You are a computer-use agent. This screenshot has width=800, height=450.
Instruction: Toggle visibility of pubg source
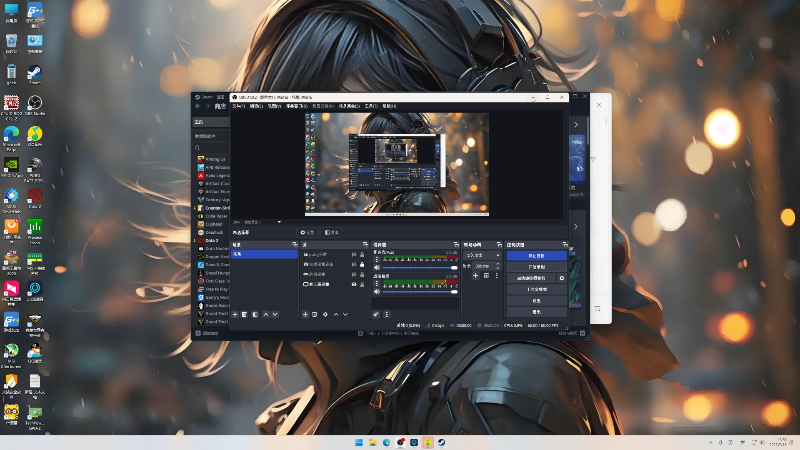tap(354, 255)
